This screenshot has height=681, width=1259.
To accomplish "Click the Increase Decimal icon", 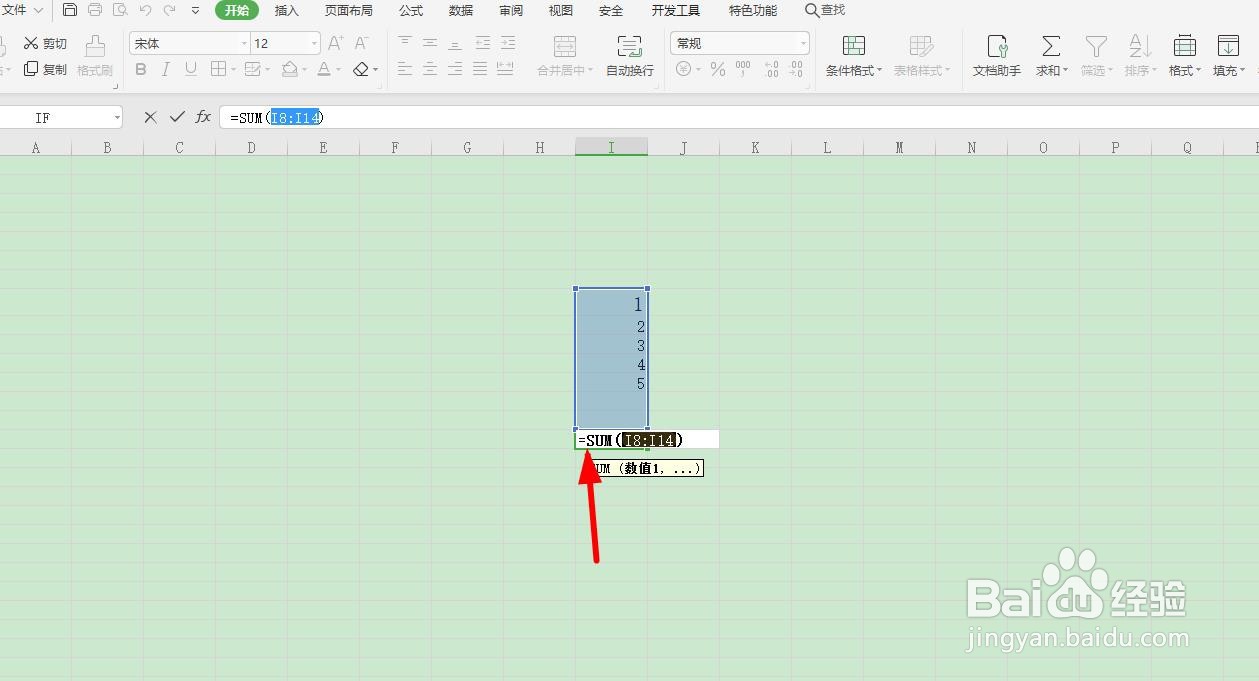I will (x=771, y=69).
